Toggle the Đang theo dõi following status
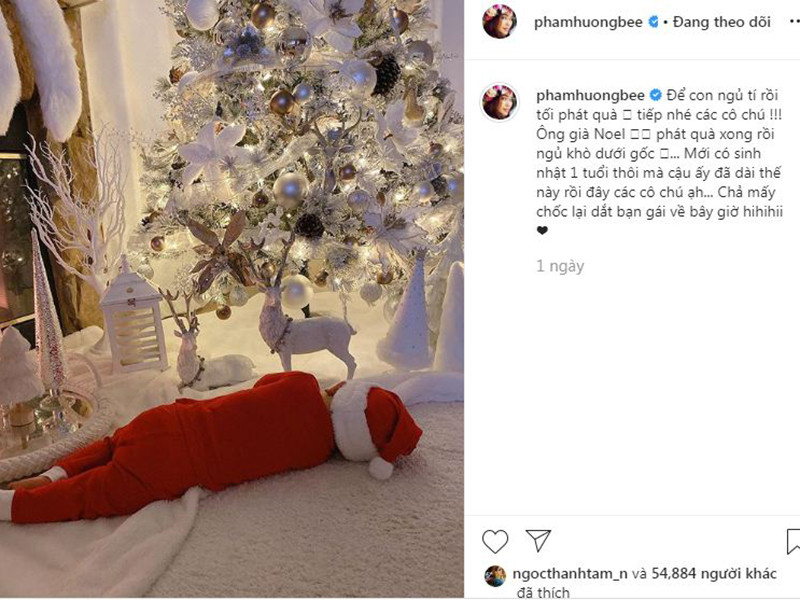Image resolution: width=800 pixels, height=600 pixels. coord(722,22)
